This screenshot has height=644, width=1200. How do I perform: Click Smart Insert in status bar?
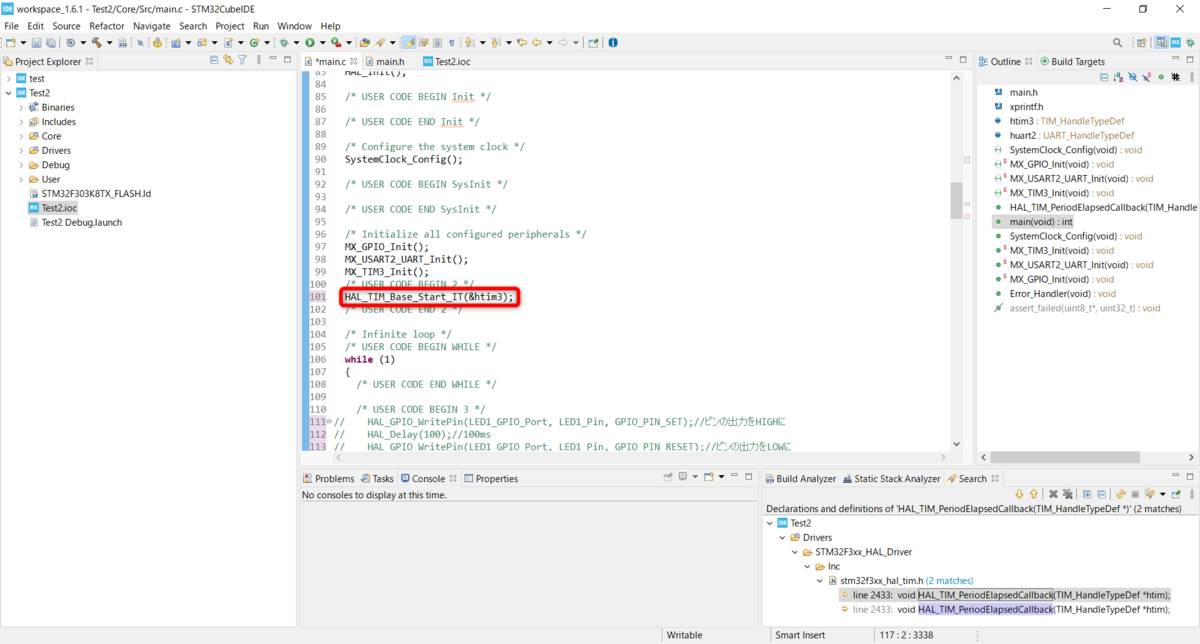coord(799,635)
